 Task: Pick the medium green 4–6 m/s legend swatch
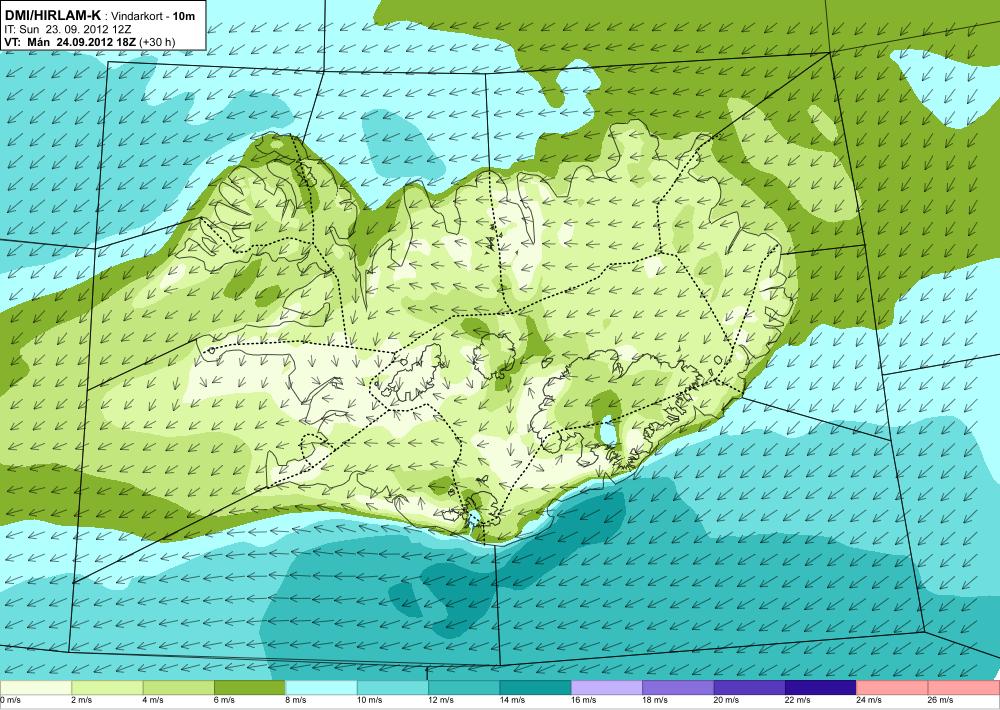tap(179, 688)
